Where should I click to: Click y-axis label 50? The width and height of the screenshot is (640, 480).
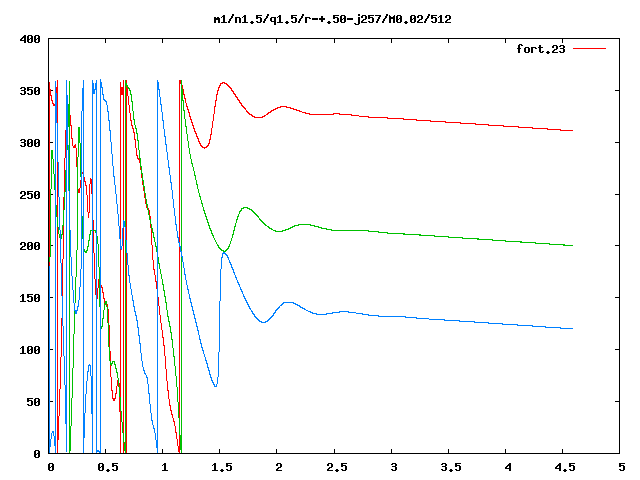click(33, 402)
